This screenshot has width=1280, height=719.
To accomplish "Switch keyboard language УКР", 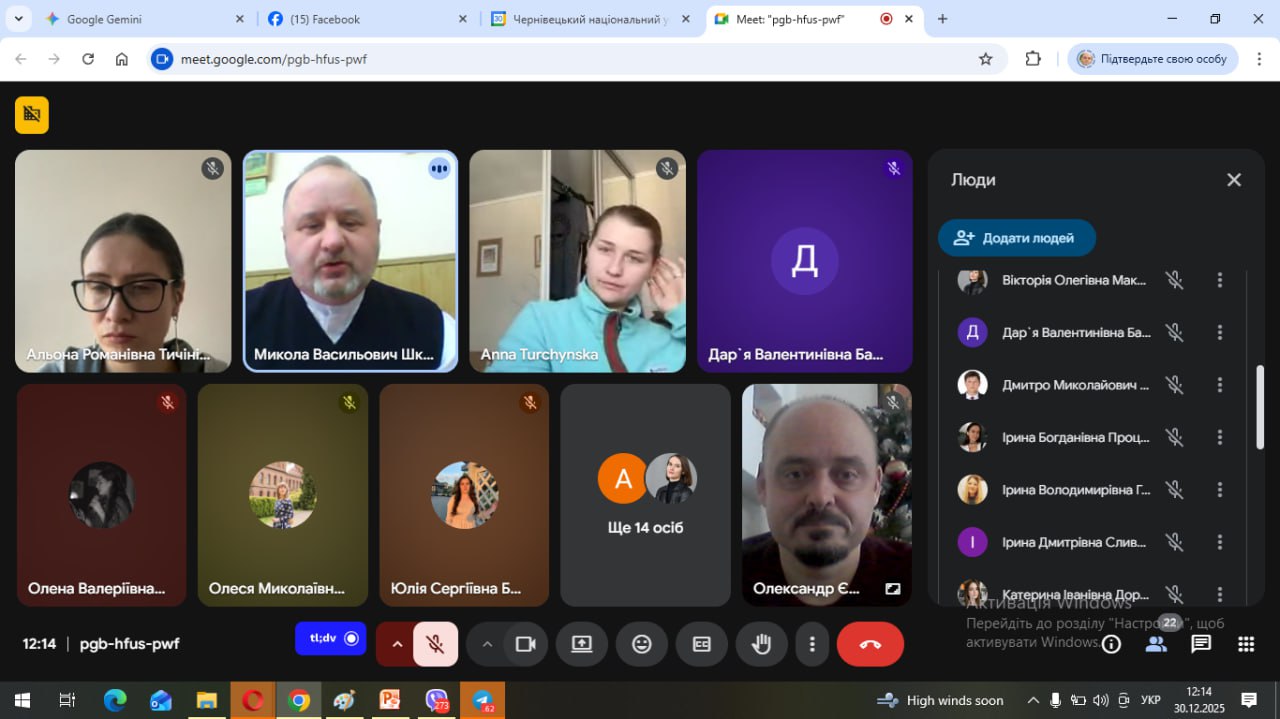I will (x=1151, y=700).
